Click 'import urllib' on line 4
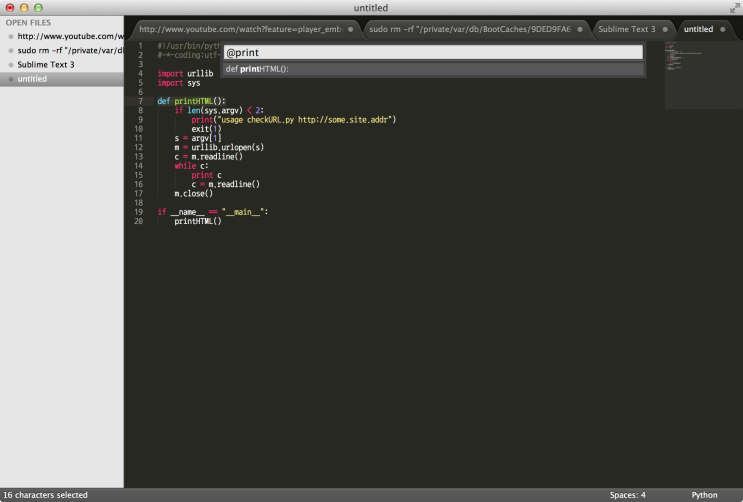743x502 pixels. tap(185, 73)
